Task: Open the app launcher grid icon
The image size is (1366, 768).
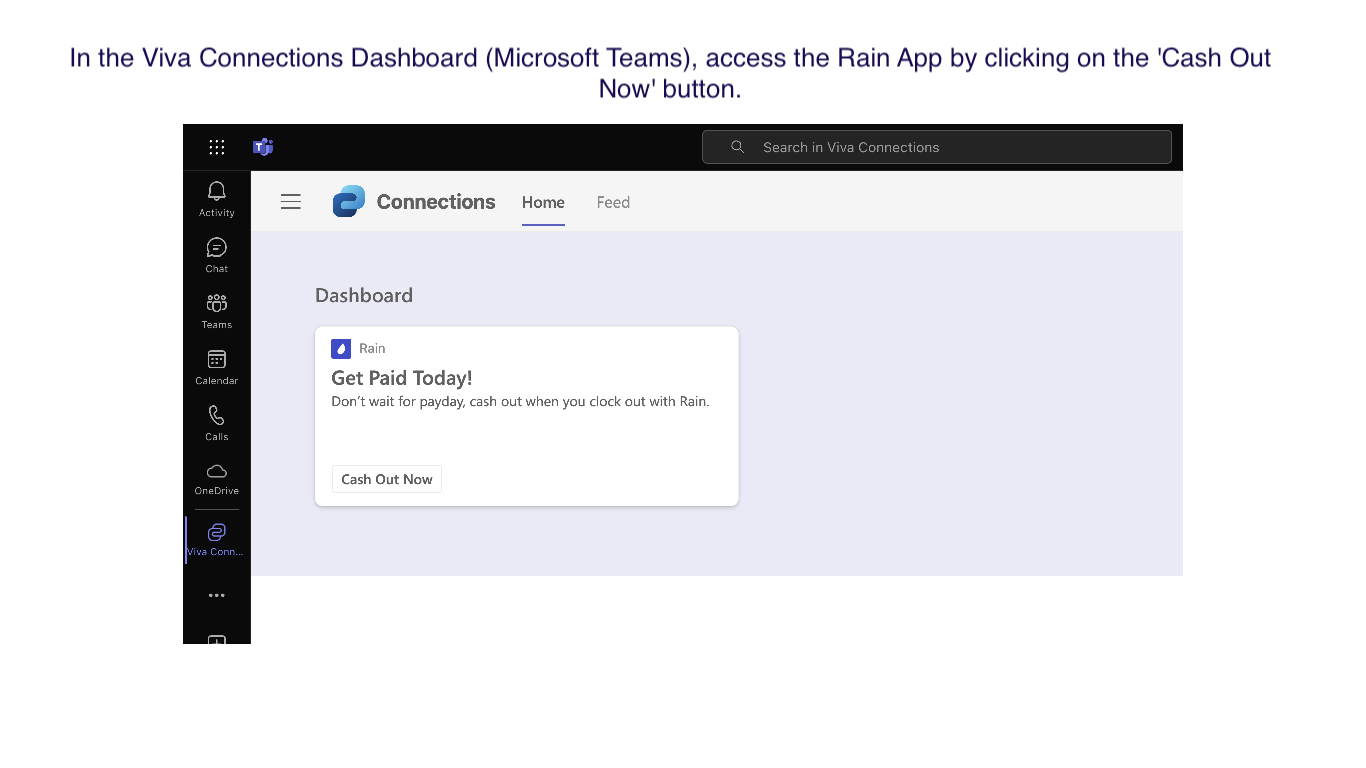Action: click(x=216, y=147)
